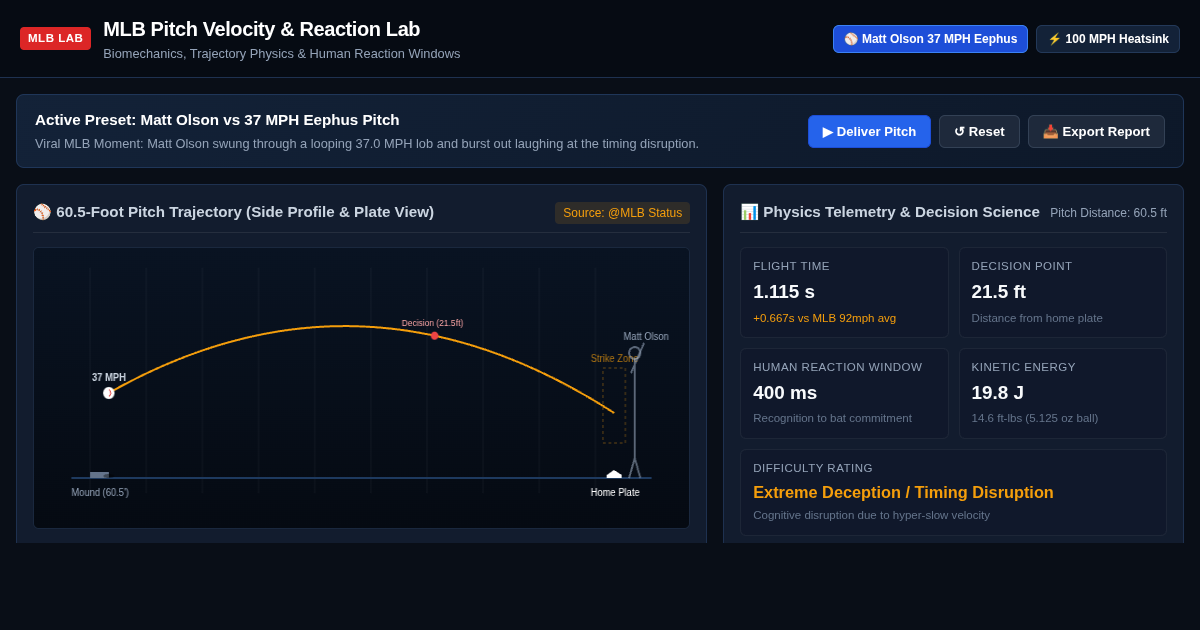The height and width of the screenshot is (630, 1200).
Task: Click the Distance from home plate caption
Action: point(1037,318)
